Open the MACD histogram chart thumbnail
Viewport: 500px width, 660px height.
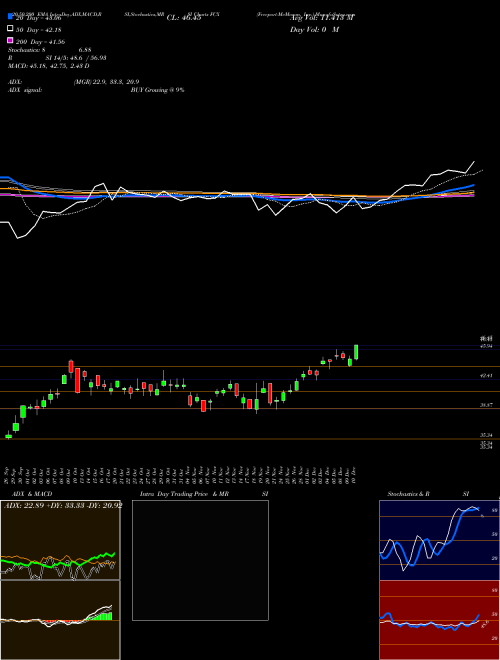[60, 620]
